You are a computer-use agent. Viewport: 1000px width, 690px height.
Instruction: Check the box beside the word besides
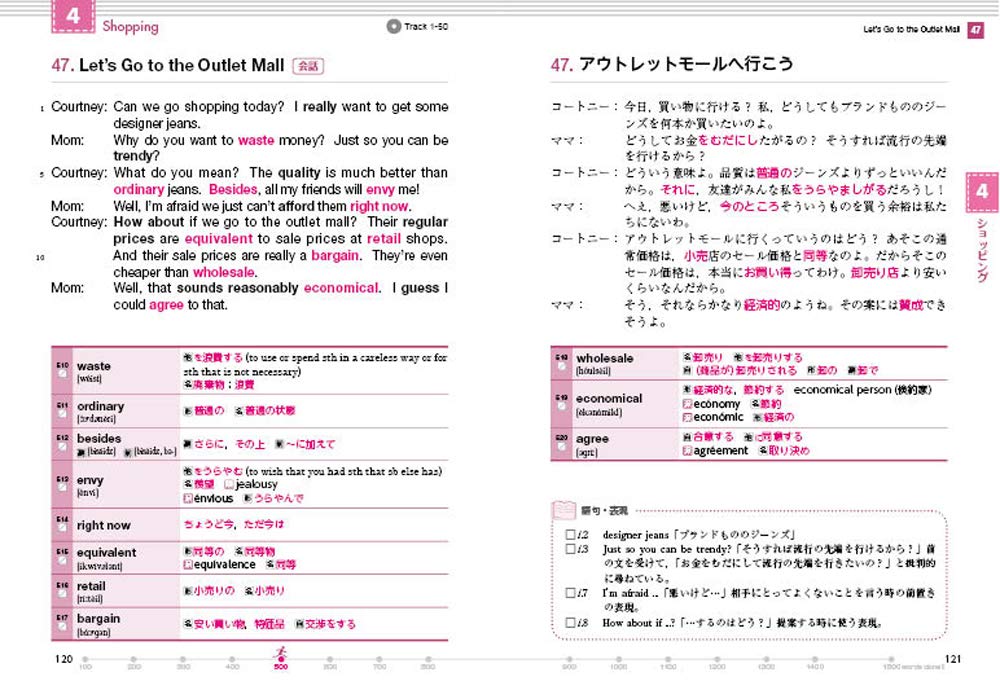coord(62,446)
